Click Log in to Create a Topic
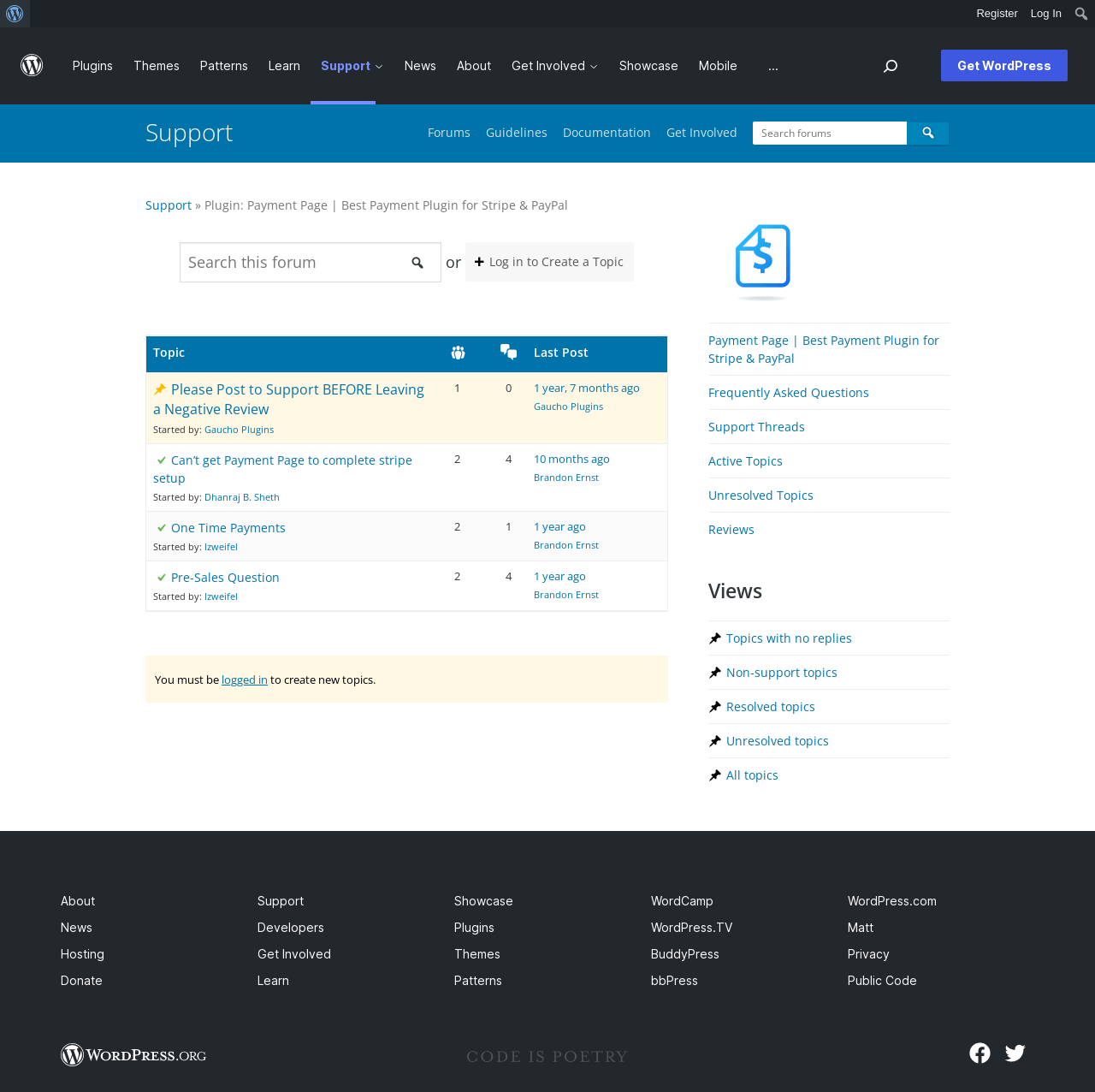The image size is (1095, 1092). click(x=549, y=262)
